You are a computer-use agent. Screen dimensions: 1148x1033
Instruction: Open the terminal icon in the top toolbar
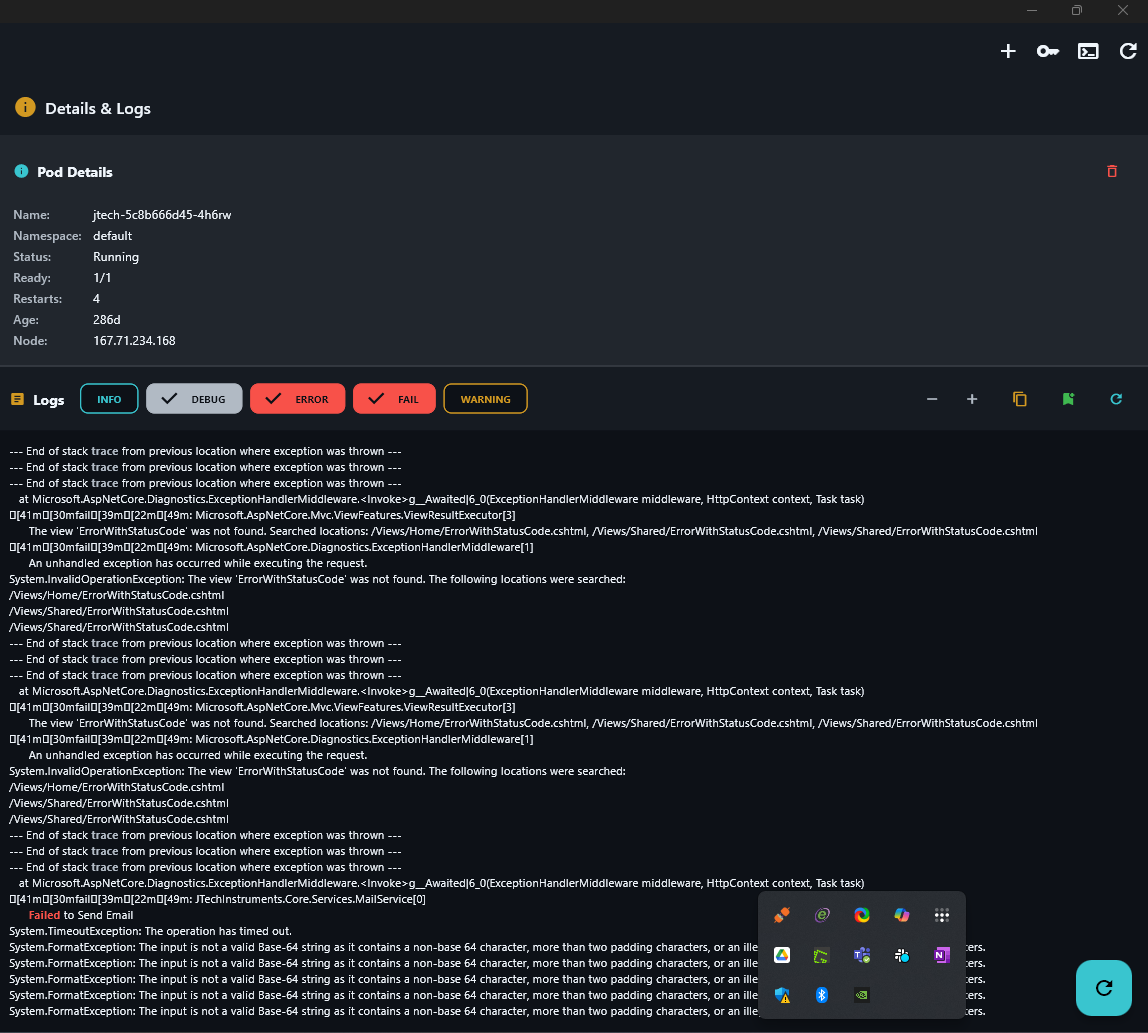(x=1088, y=51)
